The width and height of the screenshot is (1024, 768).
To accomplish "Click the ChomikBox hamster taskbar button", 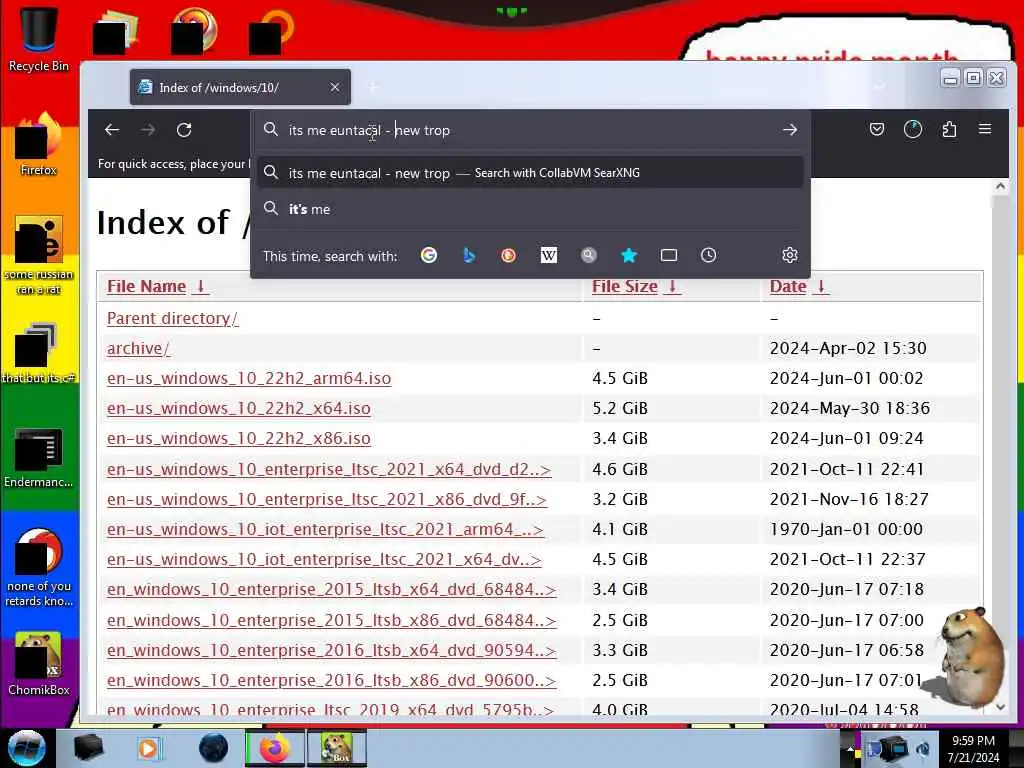I will tap(337, 748).
